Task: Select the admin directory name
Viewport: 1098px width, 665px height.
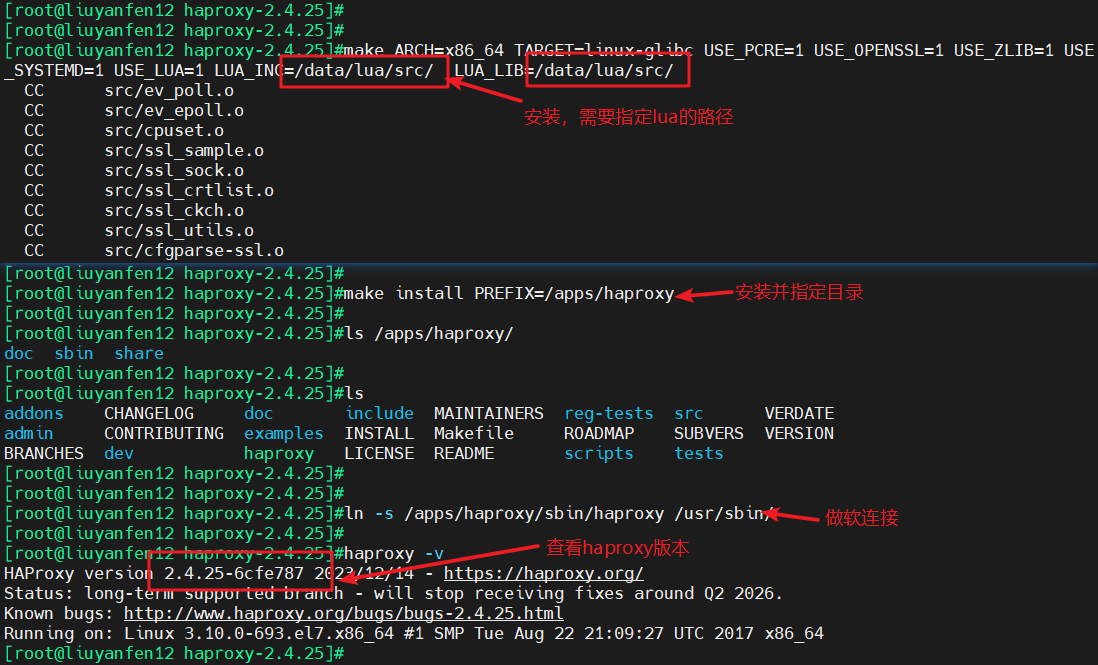Action: click(29, 433)
